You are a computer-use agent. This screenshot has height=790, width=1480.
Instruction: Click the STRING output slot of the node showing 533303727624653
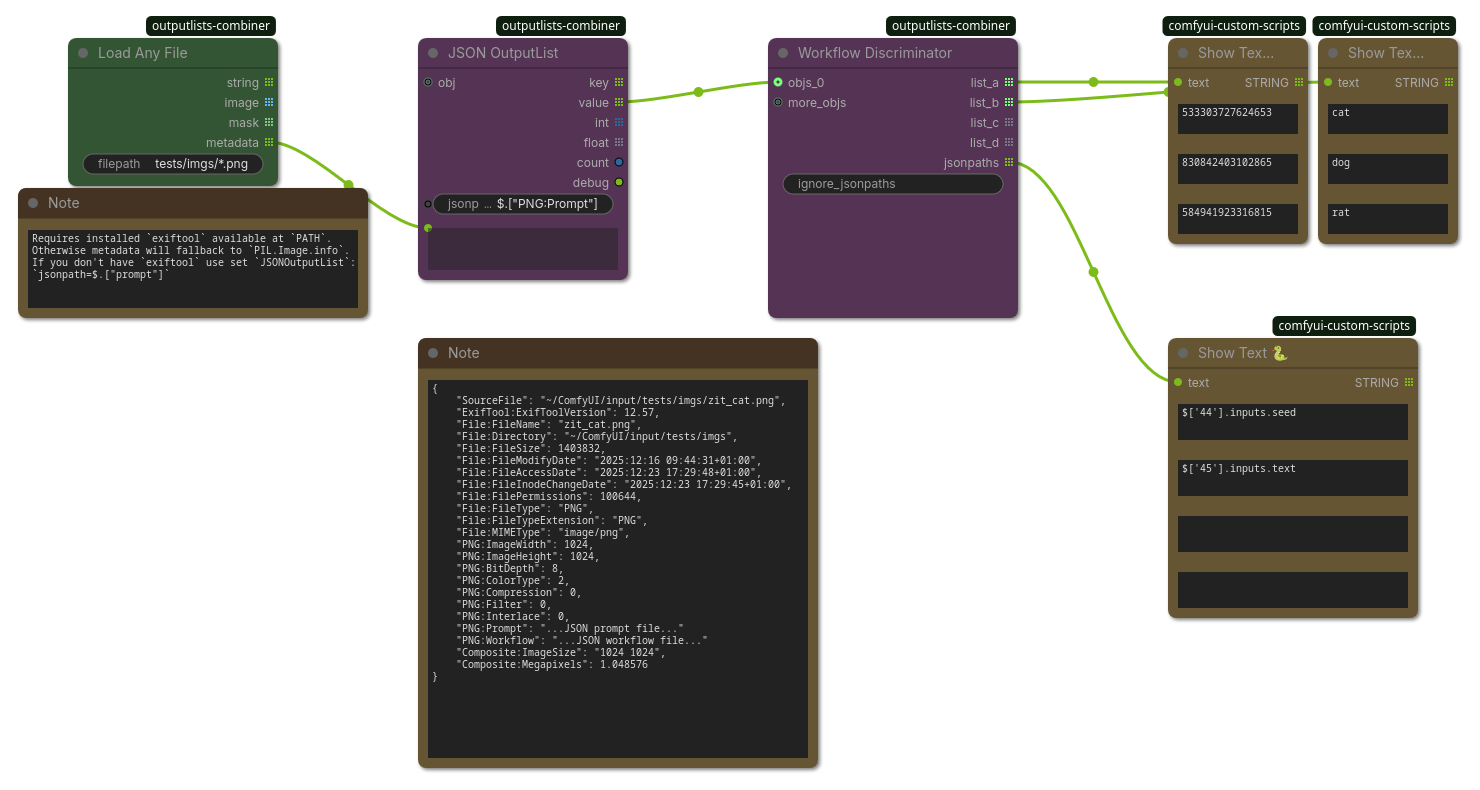pos(1299,83)
